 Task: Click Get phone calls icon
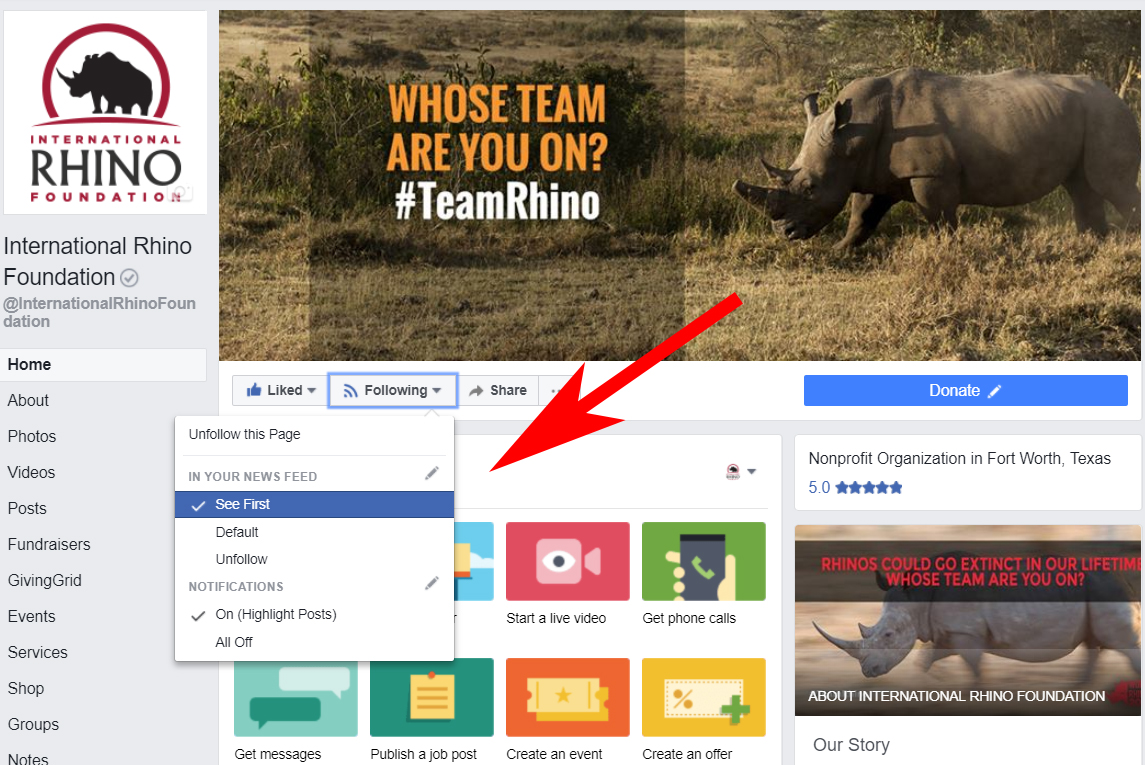(703, 561)
